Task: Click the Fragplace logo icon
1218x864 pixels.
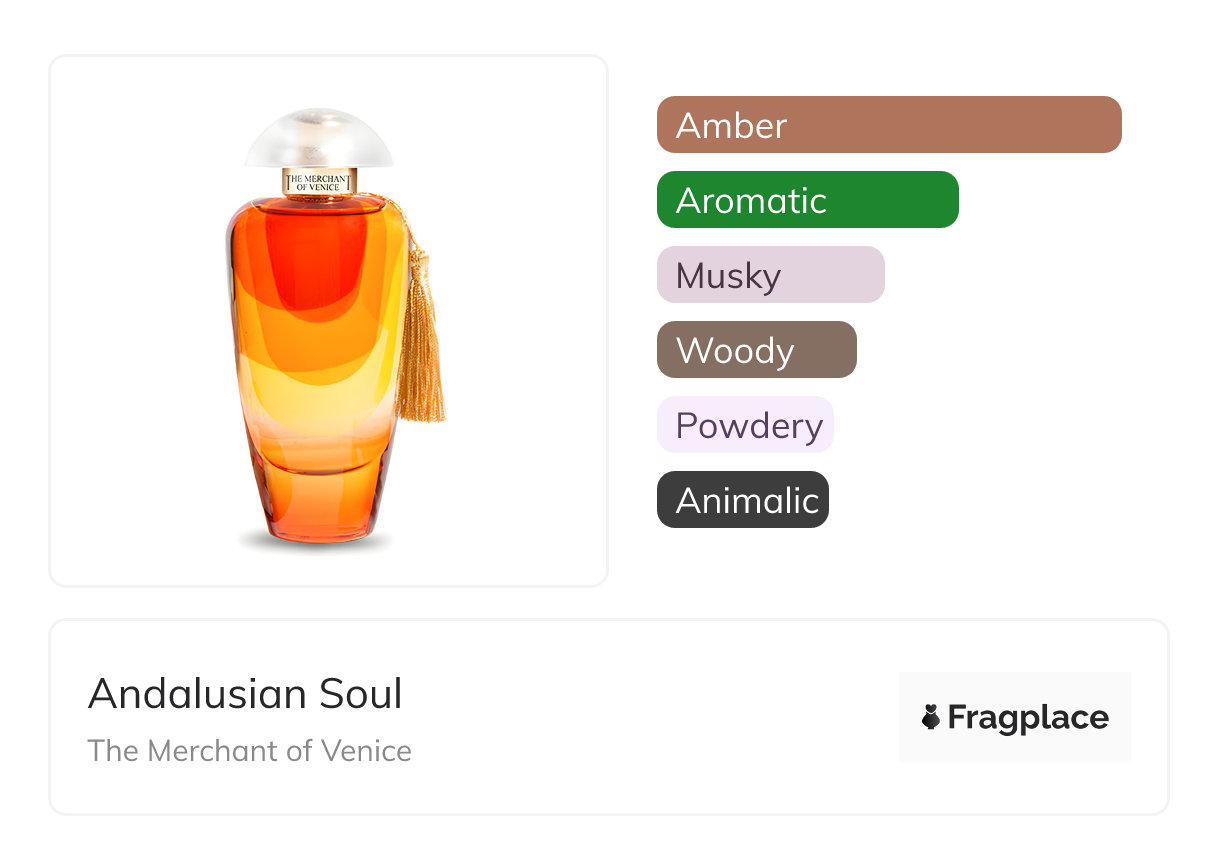Action: coord(931,717)
